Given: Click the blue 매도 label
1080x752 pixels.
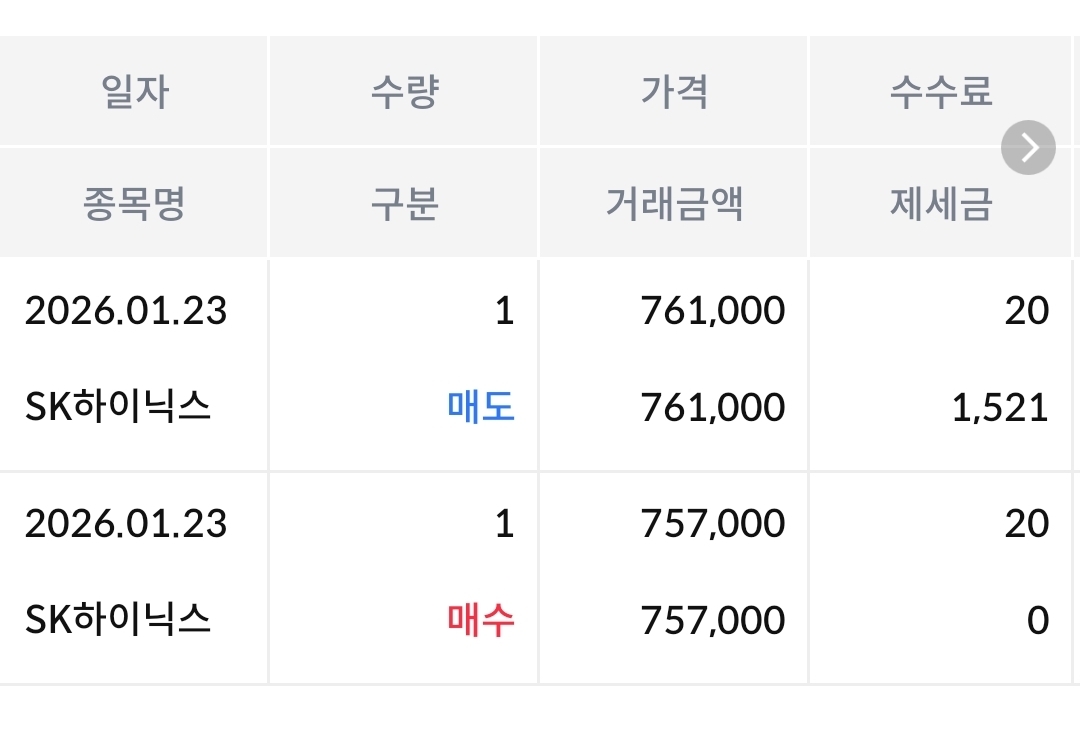Looking at the screenshot, I should click(481, 408).
